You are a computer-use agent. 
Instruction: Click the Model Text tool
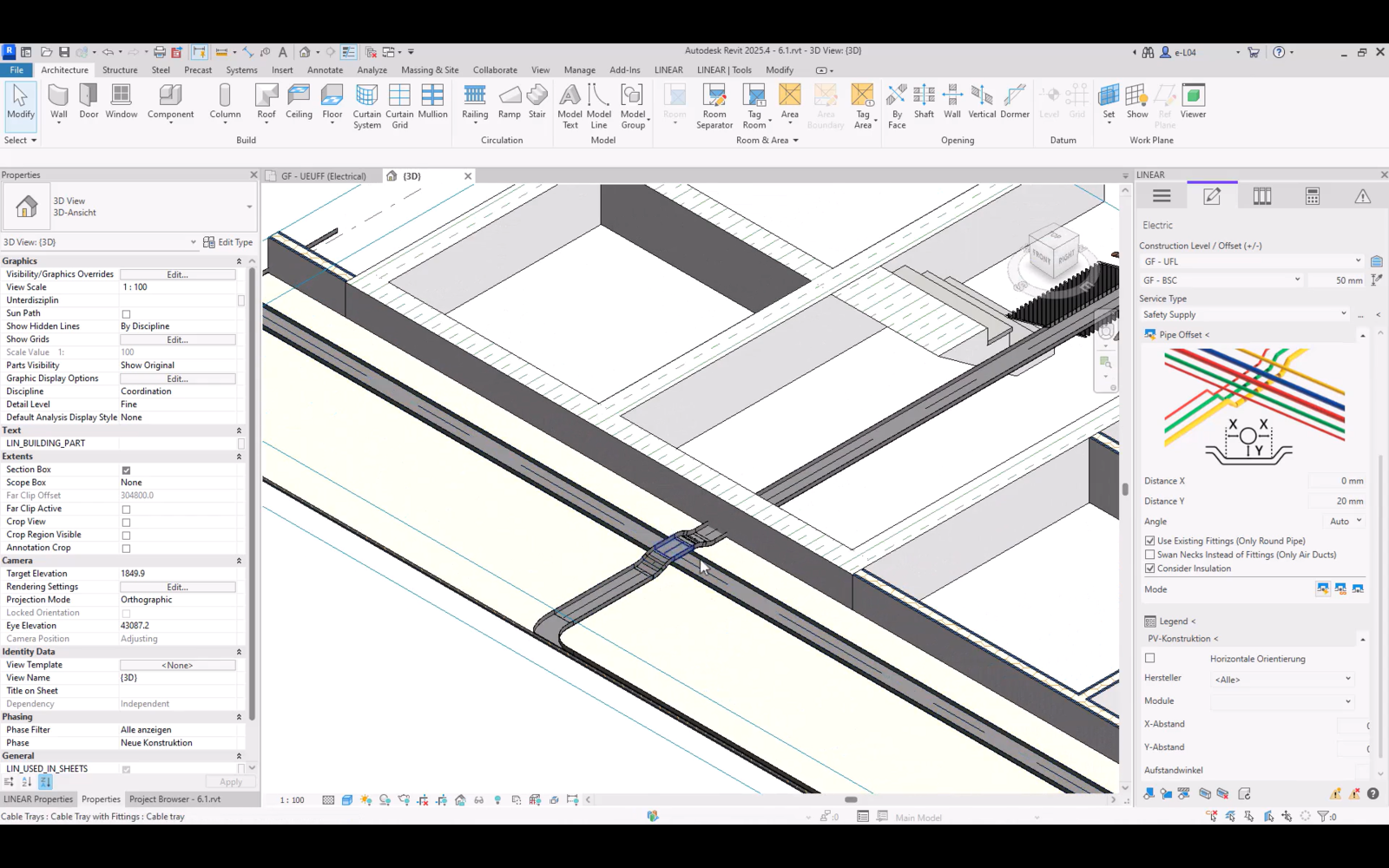point(569,106)
